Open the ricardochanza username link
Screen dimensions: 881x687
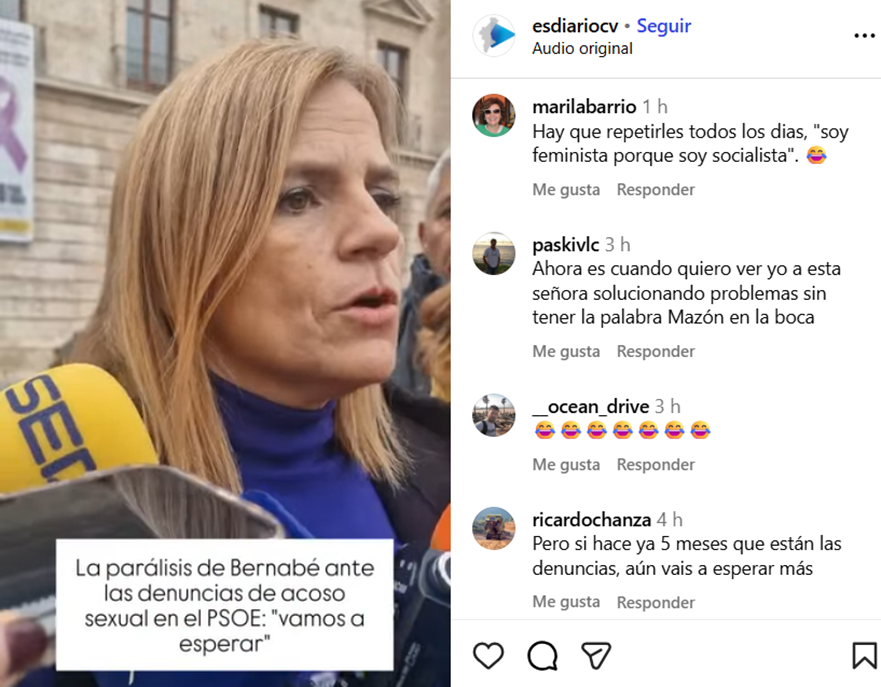(x=591, y=520)
